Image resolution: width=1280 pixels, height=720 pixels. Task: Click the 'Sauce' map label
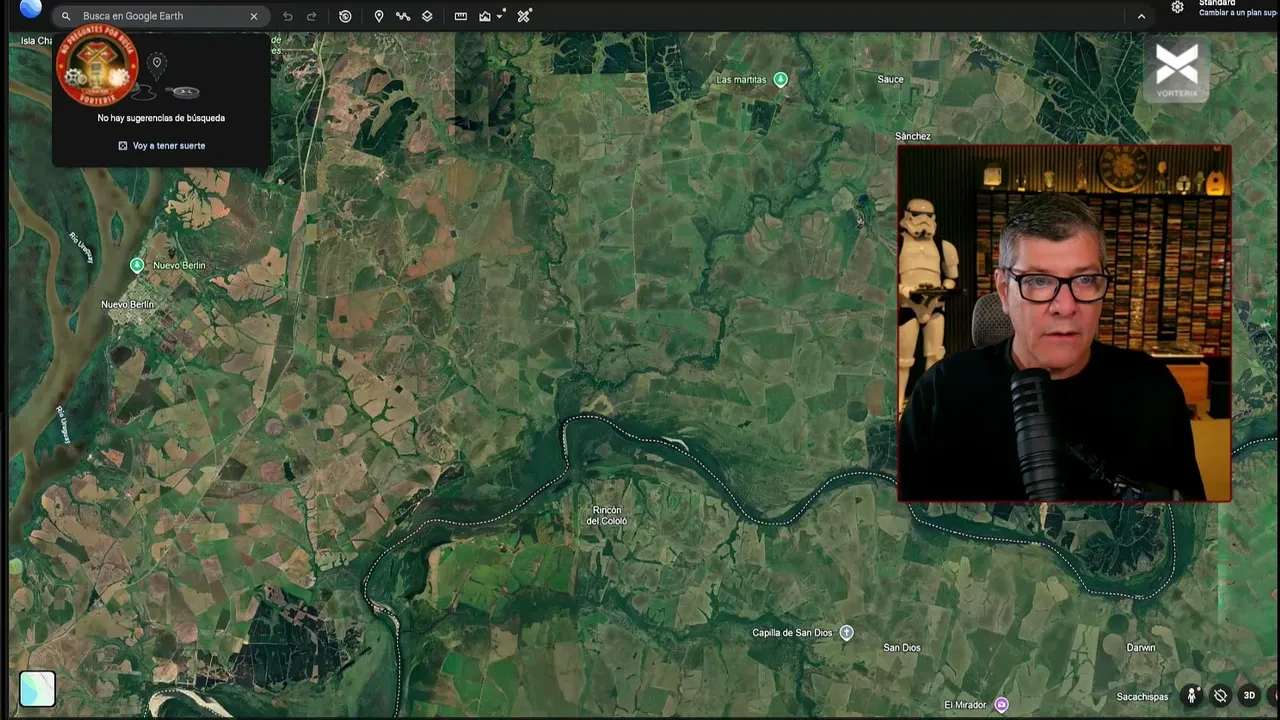point(890,79)
